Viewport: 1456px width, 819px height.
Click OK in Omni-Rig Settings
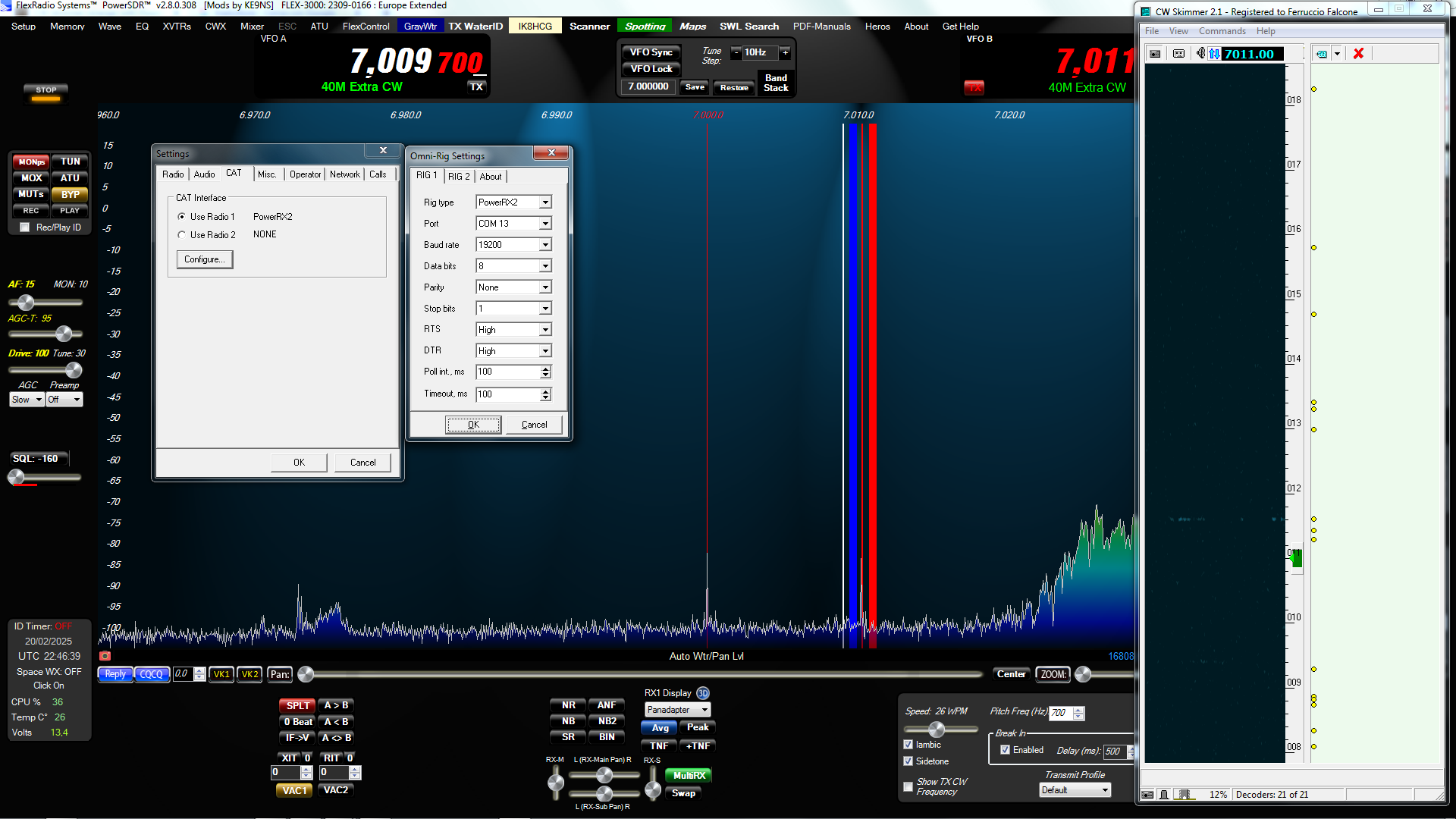click(x=473, y=425)
